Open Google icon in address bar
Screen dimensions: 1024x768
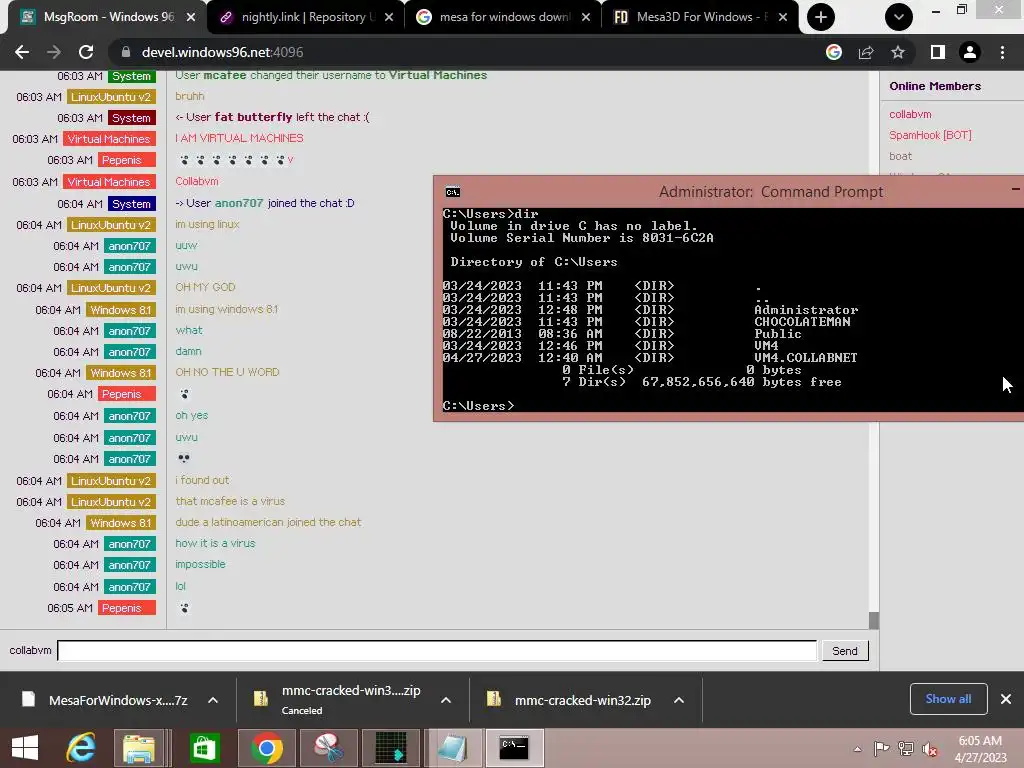[834, 52]
